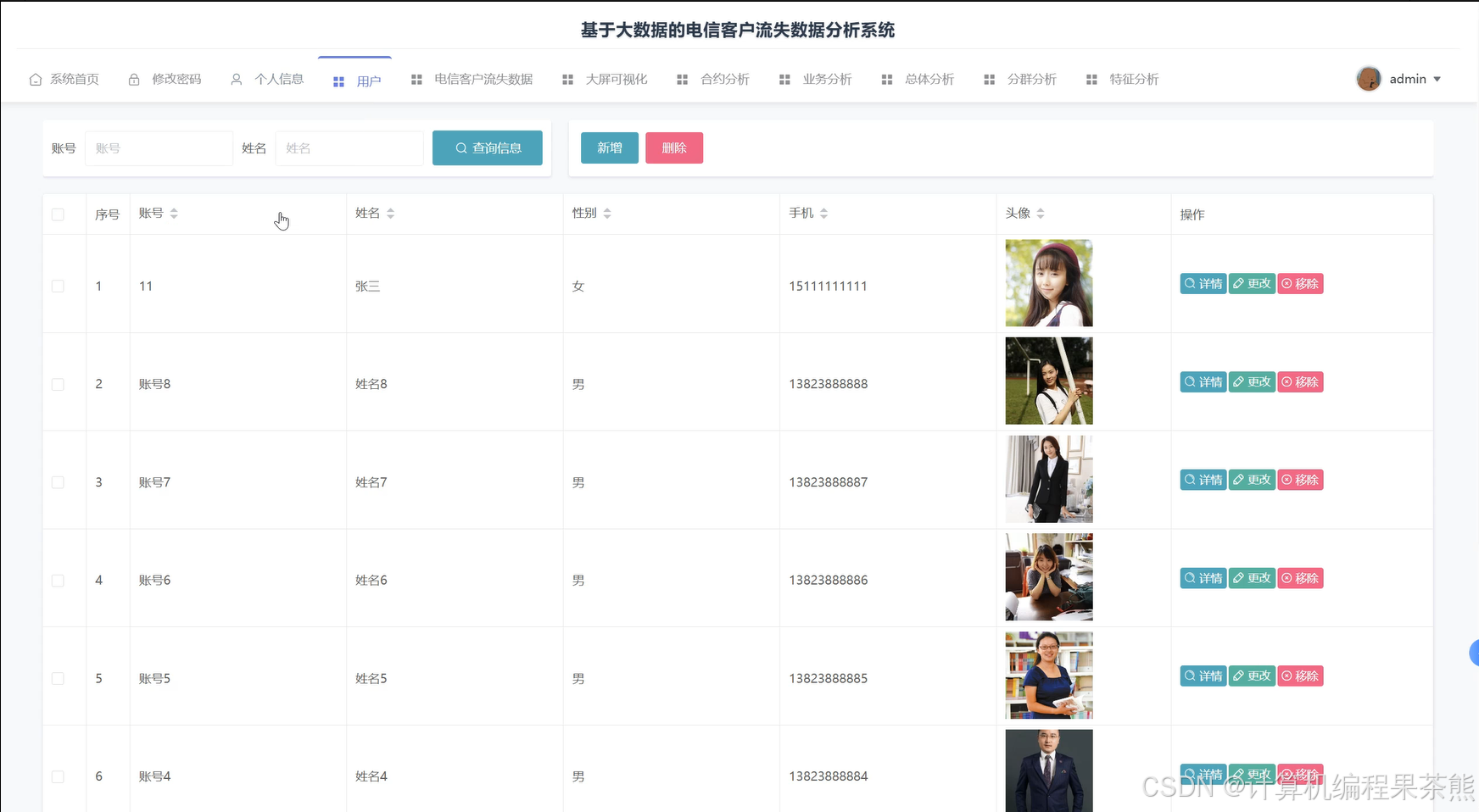The image size is (1479, 812).
Task: Check the row for 姓名4
Action: click(x=58, y=776)
